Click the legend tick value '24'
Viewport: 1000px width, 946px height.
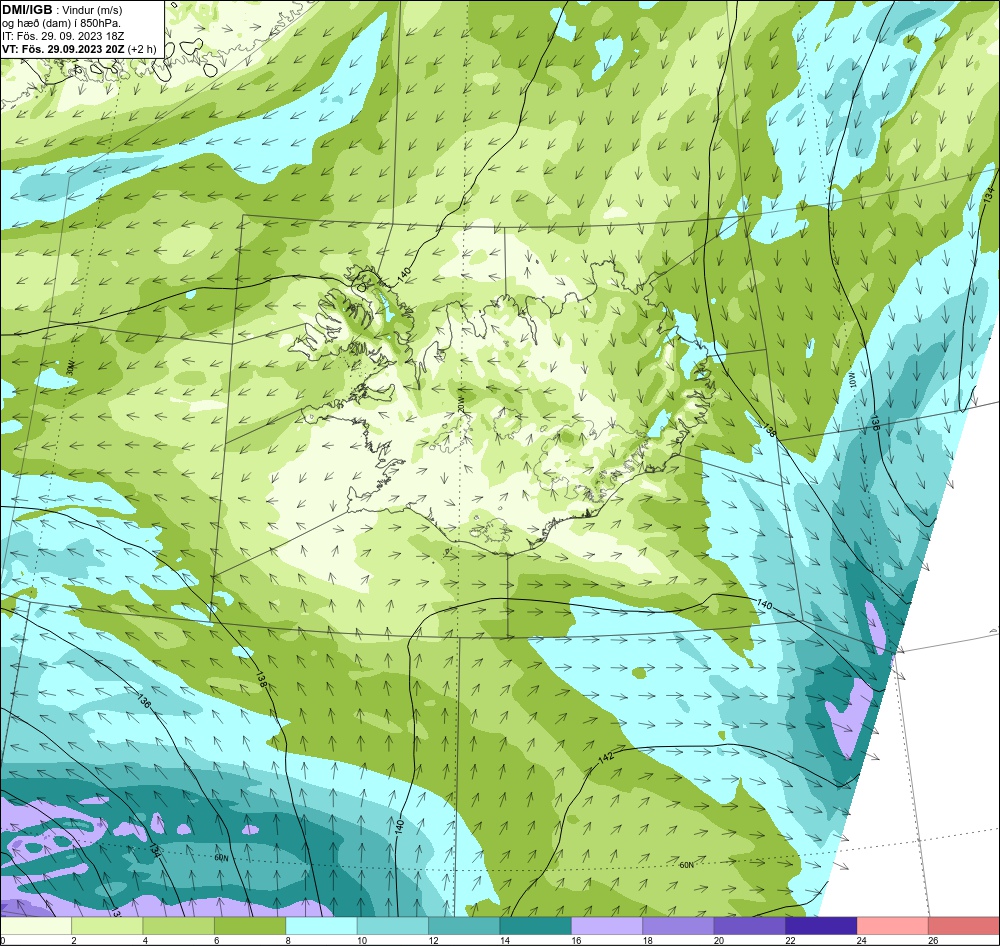tap(862, 940)
